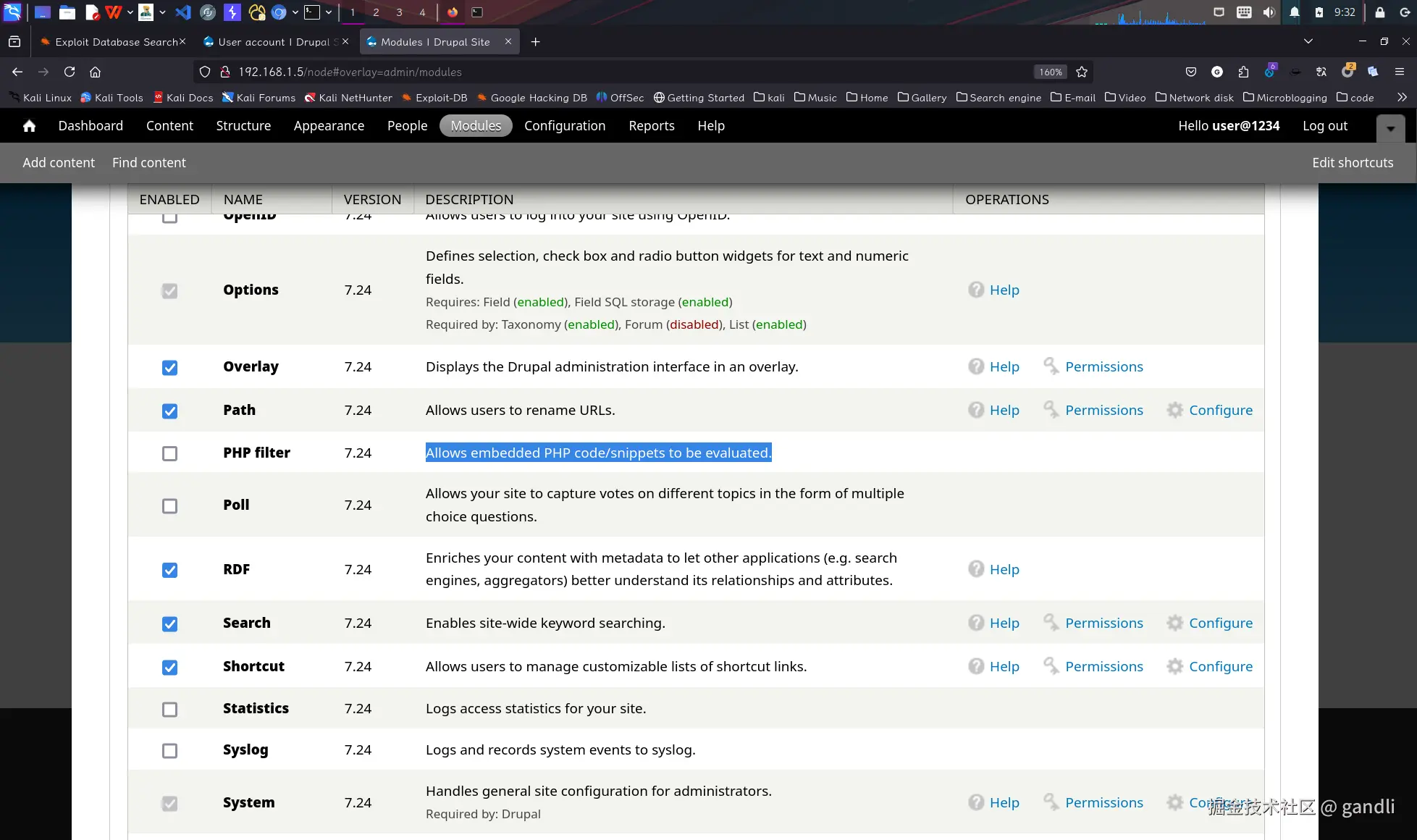Click Edit shortcuts link
This screenshot has height=840, width=1417.
coord(1352,163)
